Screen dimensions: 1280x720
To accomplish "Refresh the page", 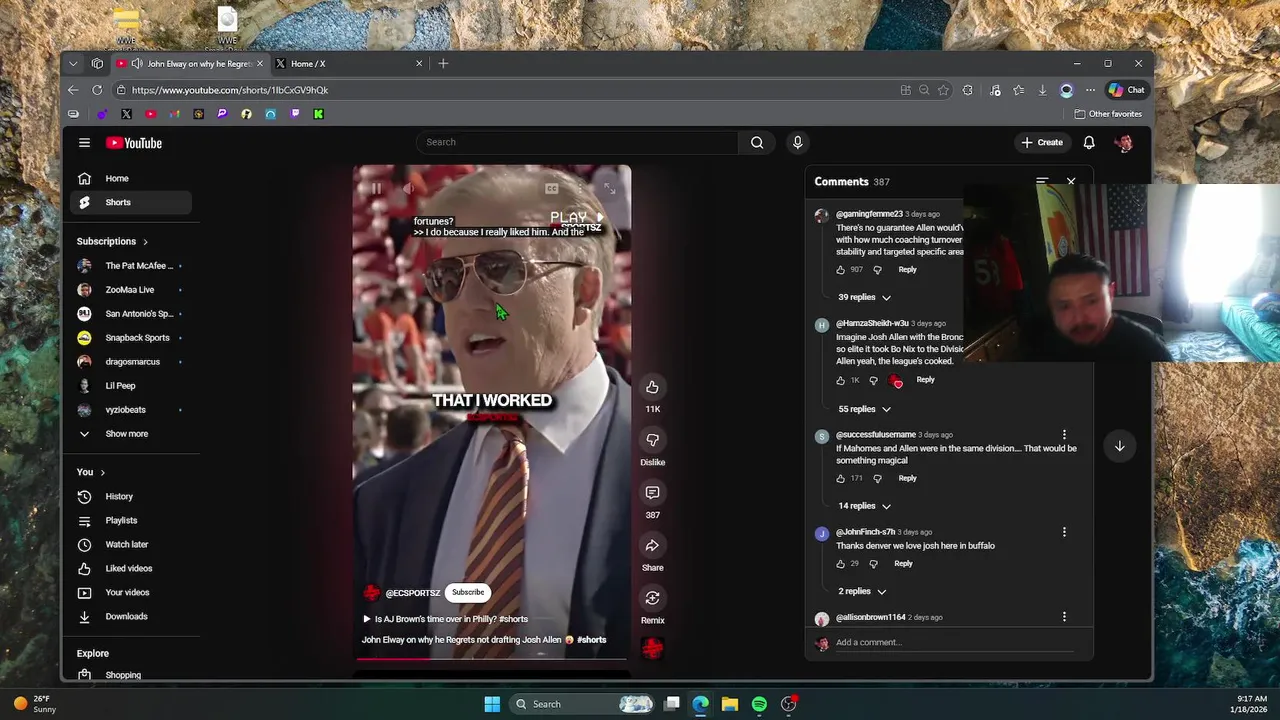I will point(97,90).
